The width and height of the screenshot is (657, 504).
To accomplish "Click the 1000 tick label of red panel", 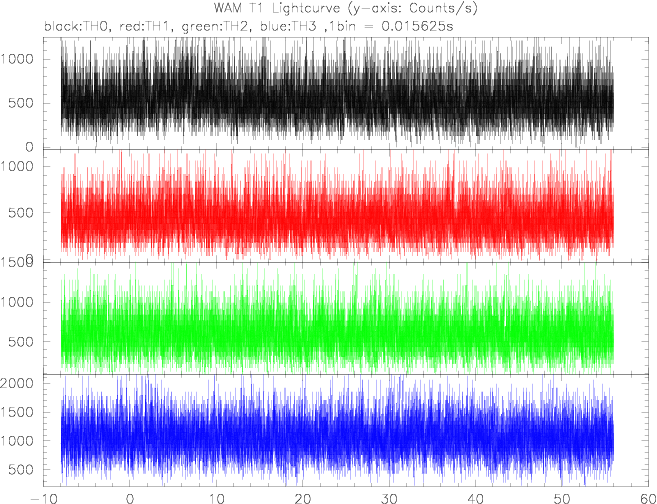I will (16, 166).
